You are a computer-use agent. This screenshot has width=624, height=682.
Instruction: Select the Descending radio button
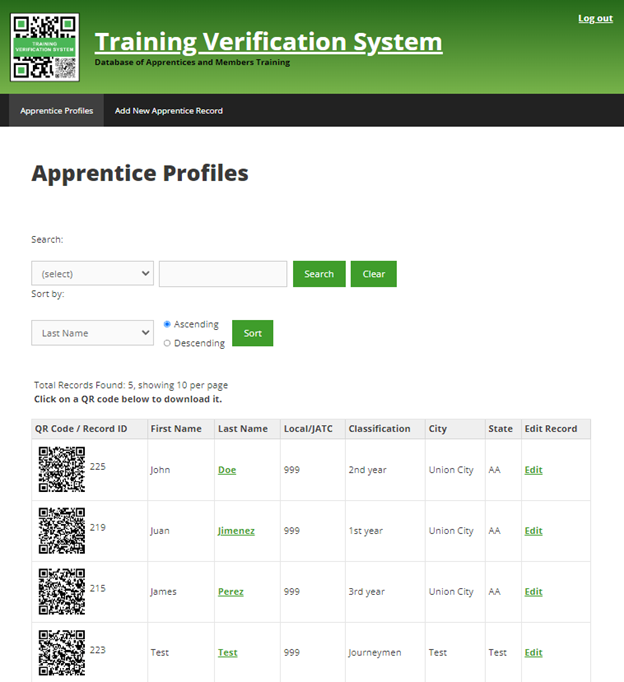pos(167,343)
